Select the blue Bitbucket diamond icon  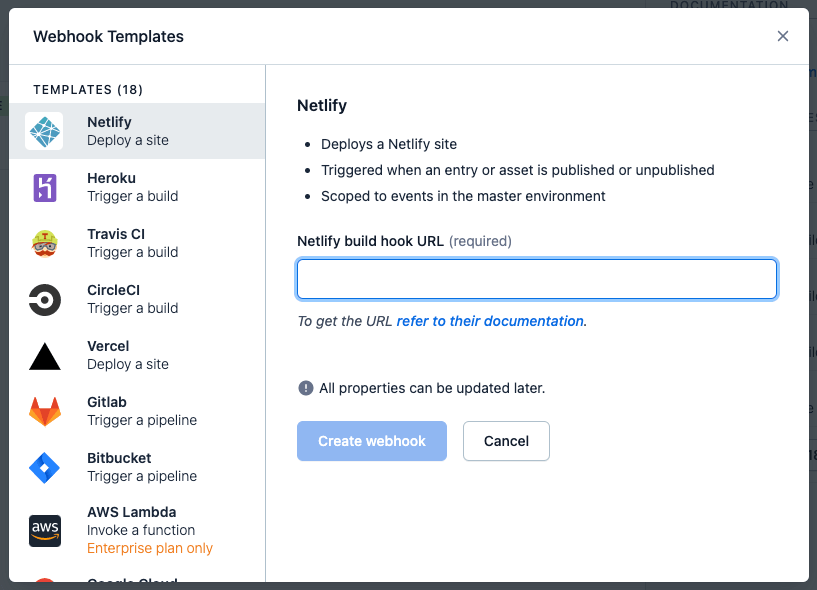click(x=45, y=468)
